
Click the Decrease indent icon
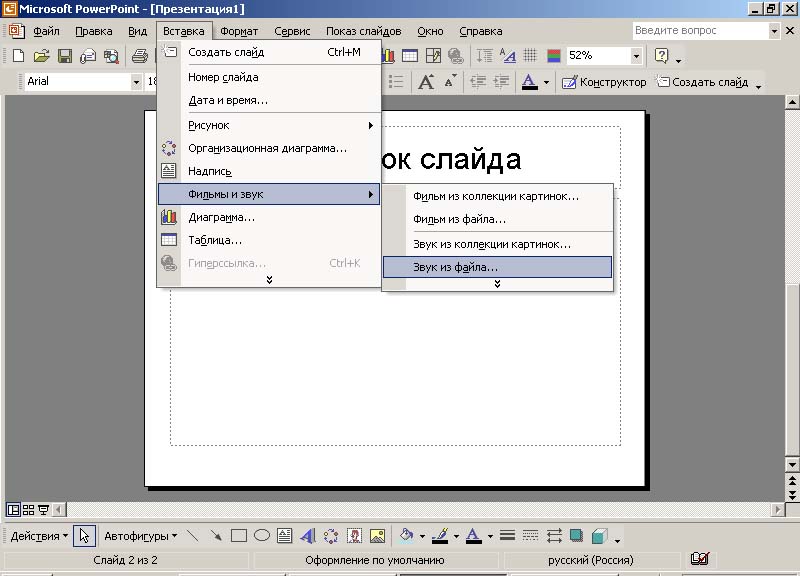point(478,82)
